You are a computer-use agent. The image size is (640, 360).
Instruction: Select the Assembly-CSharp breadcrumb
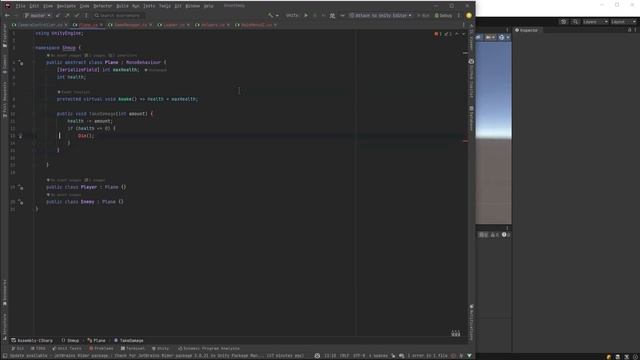32,340
